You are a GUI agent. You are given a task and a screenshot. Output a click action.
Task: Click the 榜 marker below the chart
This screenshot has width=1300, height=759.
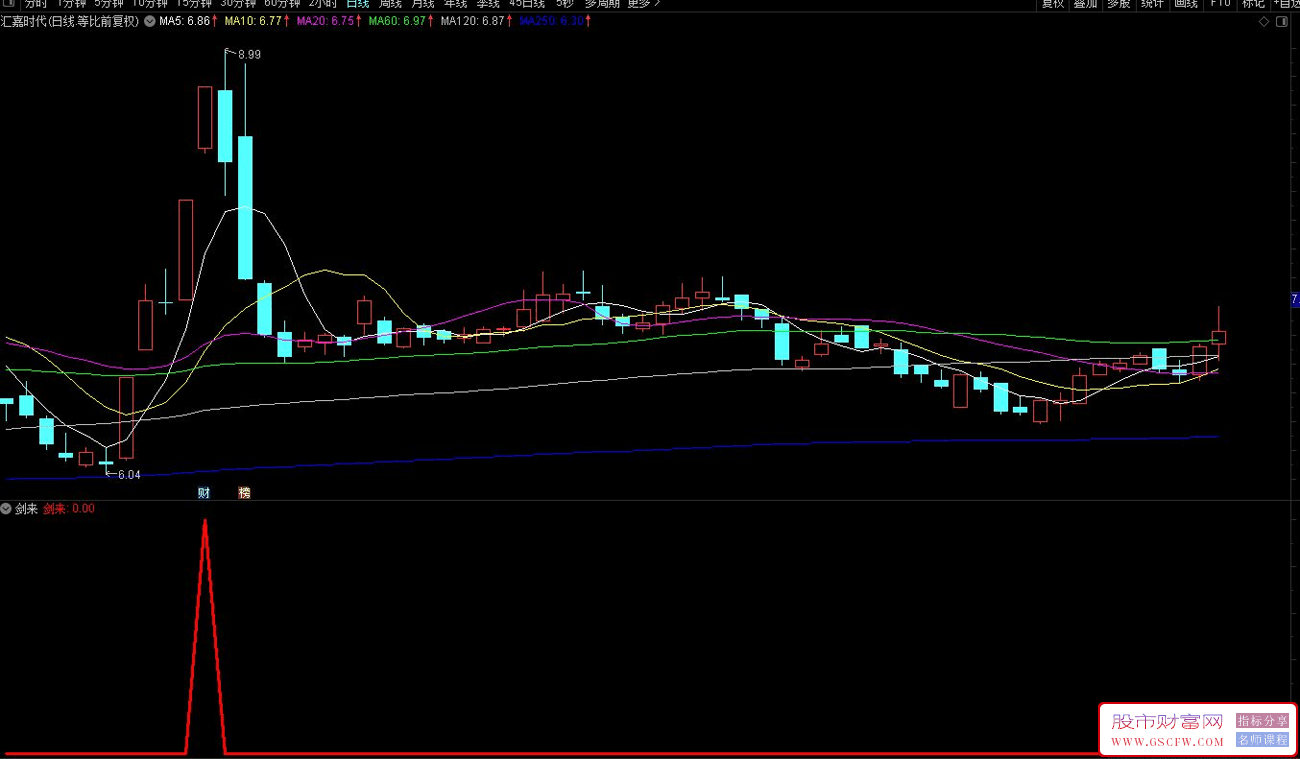pos(244,492)
